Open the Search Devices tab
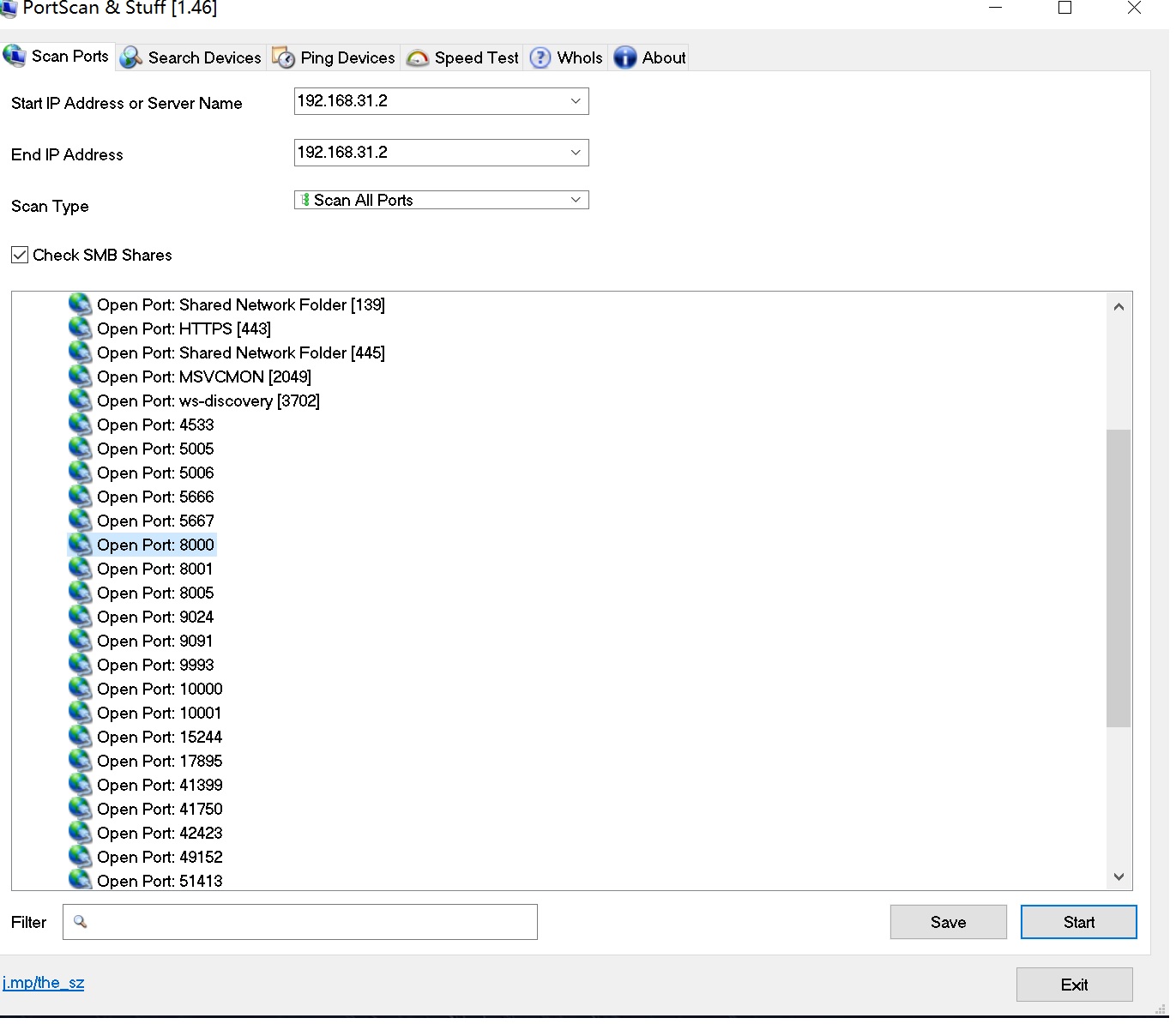 (191, 57)
